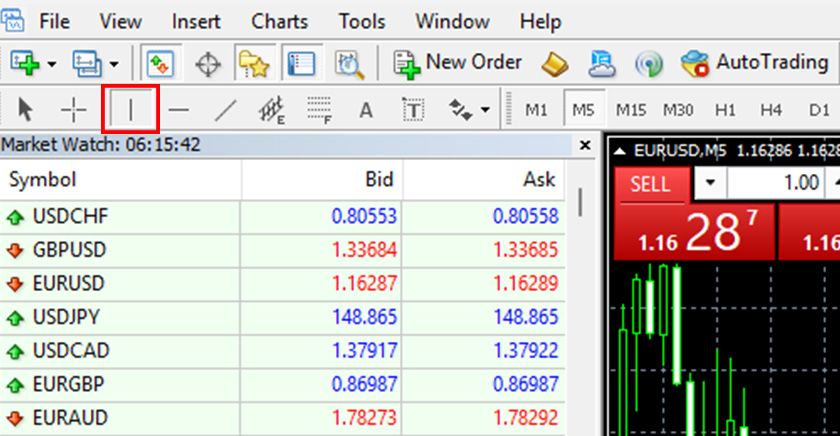840x436 pixels.
Task: Click the text label tool
Action: pos(413,110)
